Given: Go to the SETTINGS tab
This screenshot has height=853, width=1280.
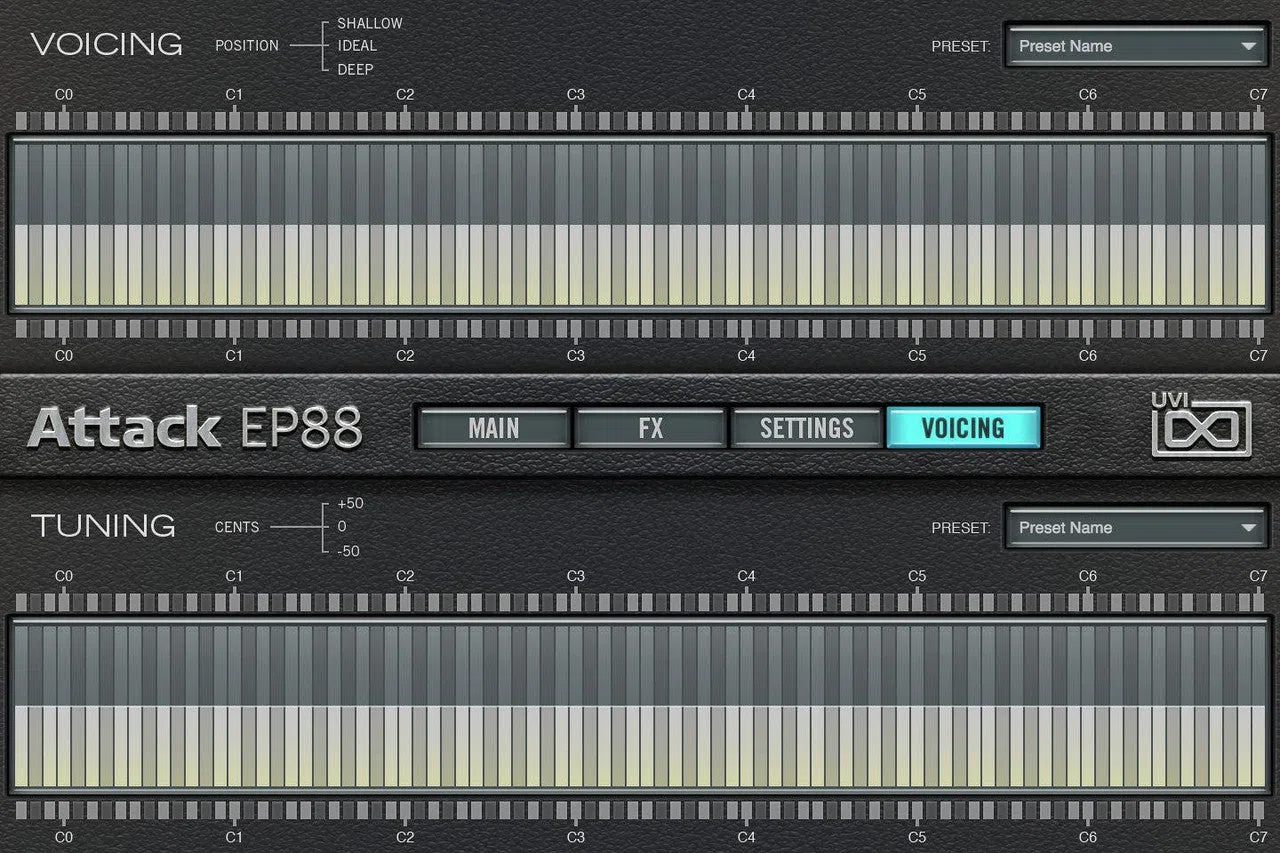Looking at the screenshot, I should (x=806, y=428).
